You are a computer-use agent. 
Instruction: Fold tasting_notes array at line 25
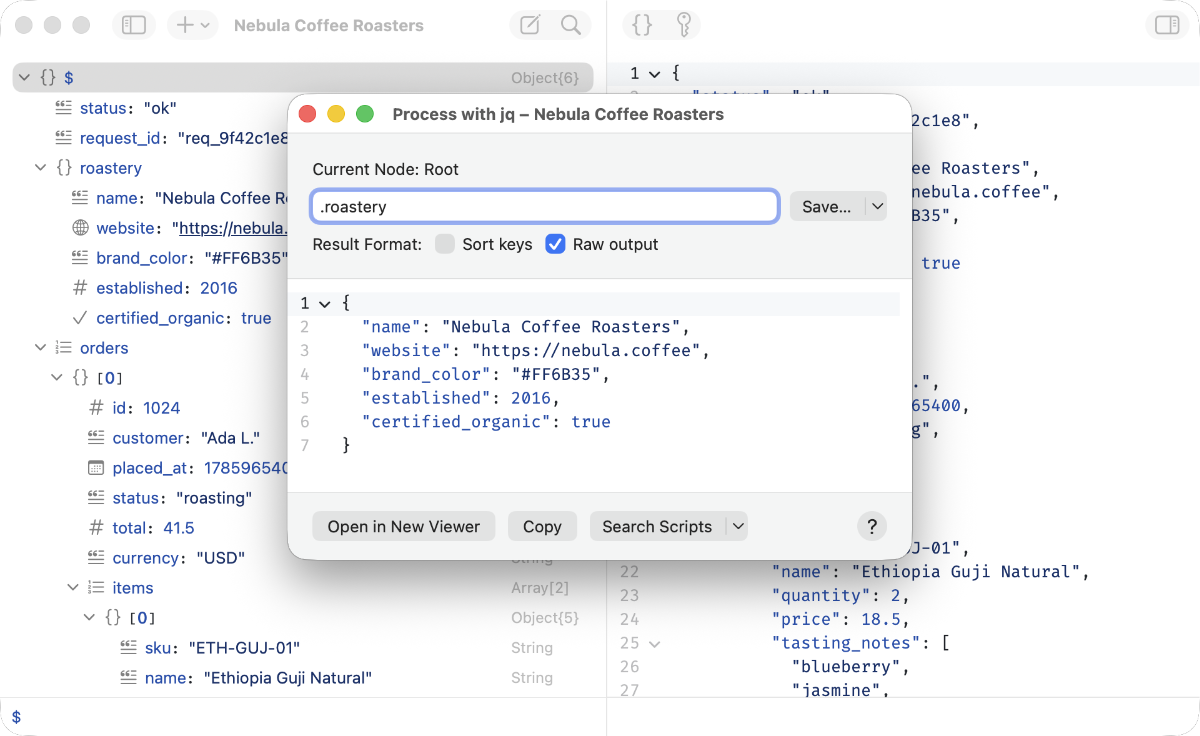(x=654, y=643)
